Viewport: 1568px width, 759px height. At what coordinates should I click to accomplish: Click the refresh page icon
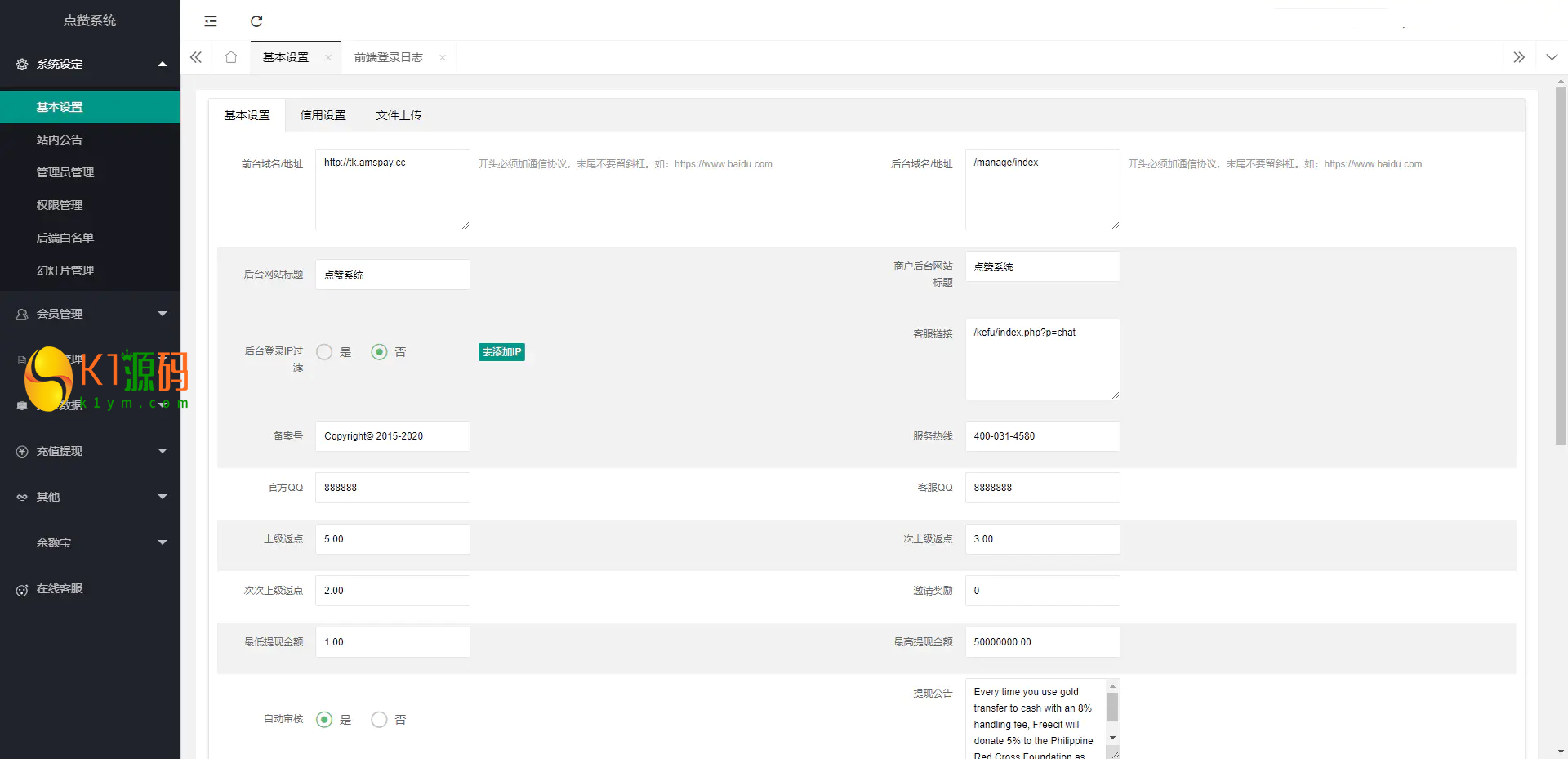click(256, 21)
